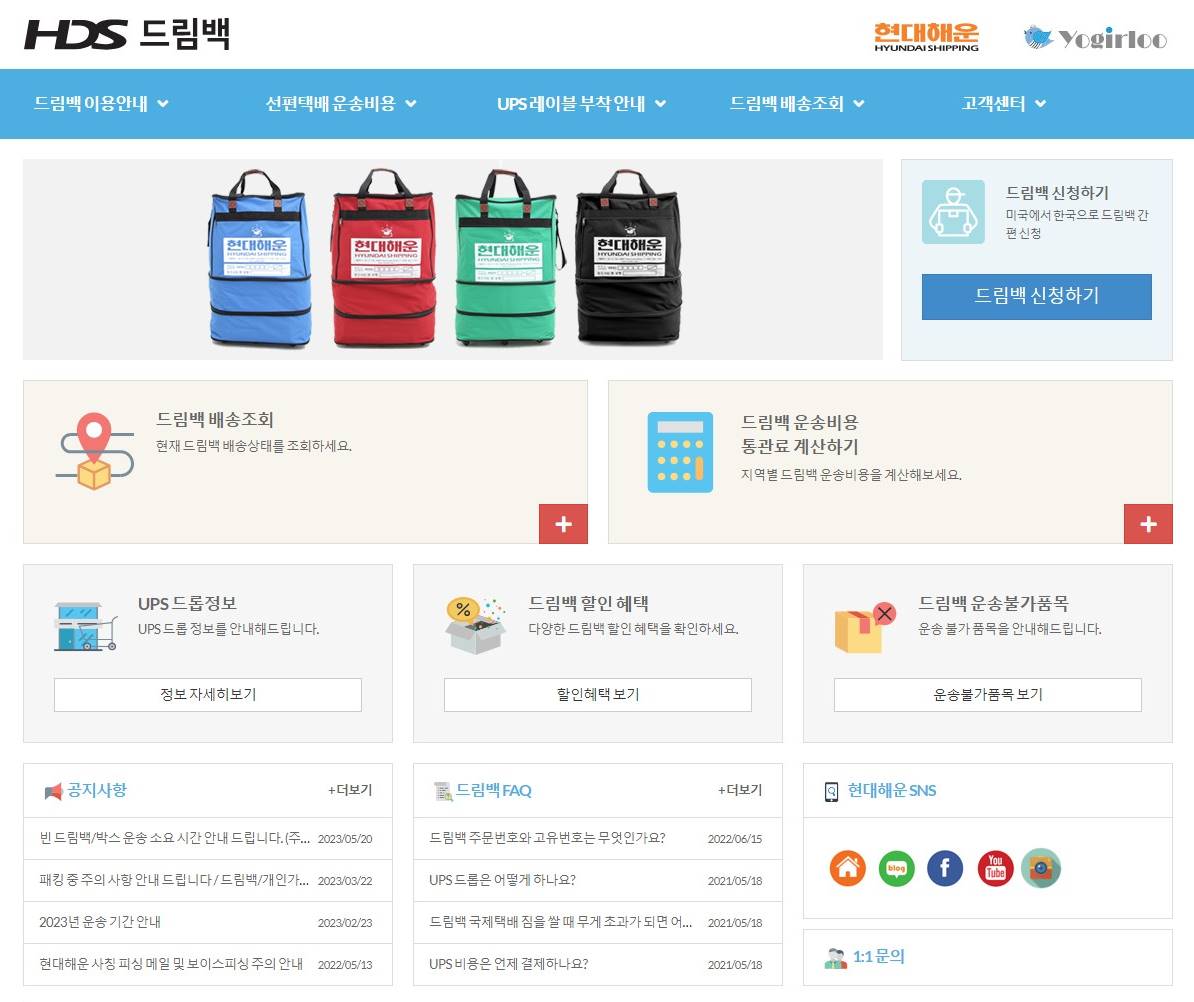Open notice 2023년 운송 기간 안내
The width and height of the screenshot is (1194, 1002).
(100, 922)
